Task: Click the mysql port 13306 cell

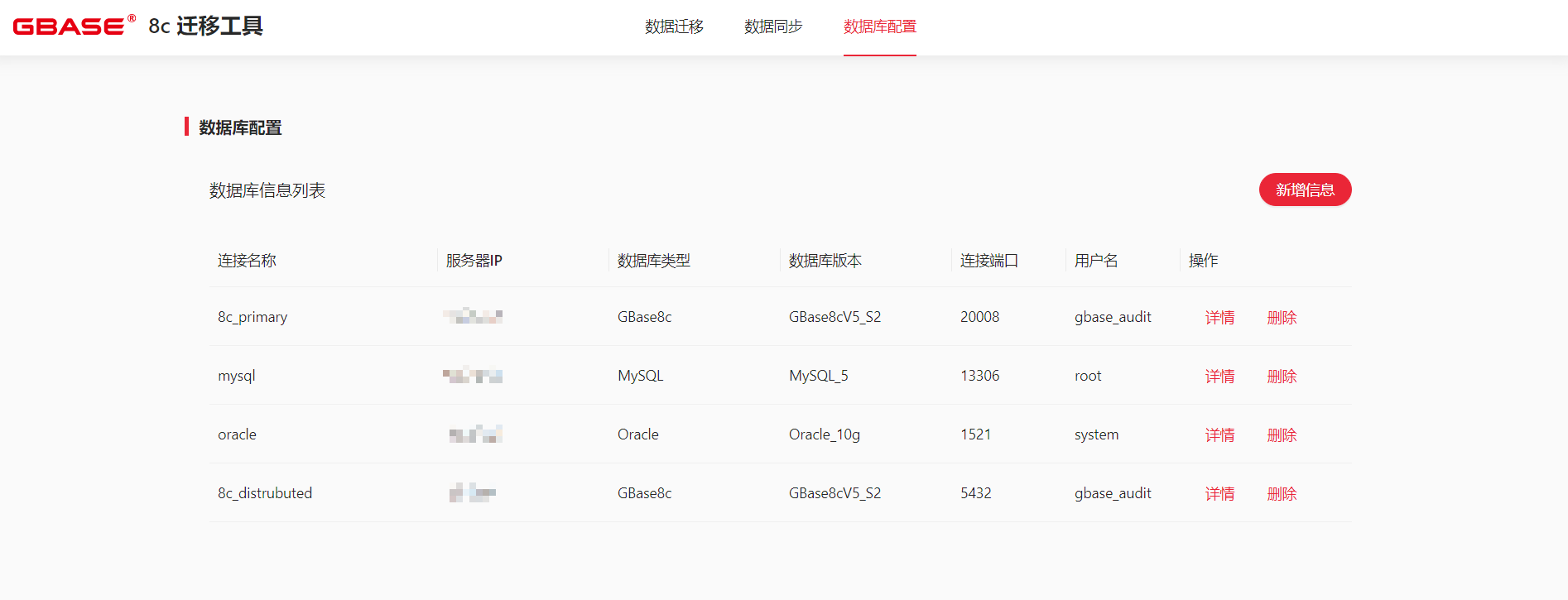Action: 979,376
